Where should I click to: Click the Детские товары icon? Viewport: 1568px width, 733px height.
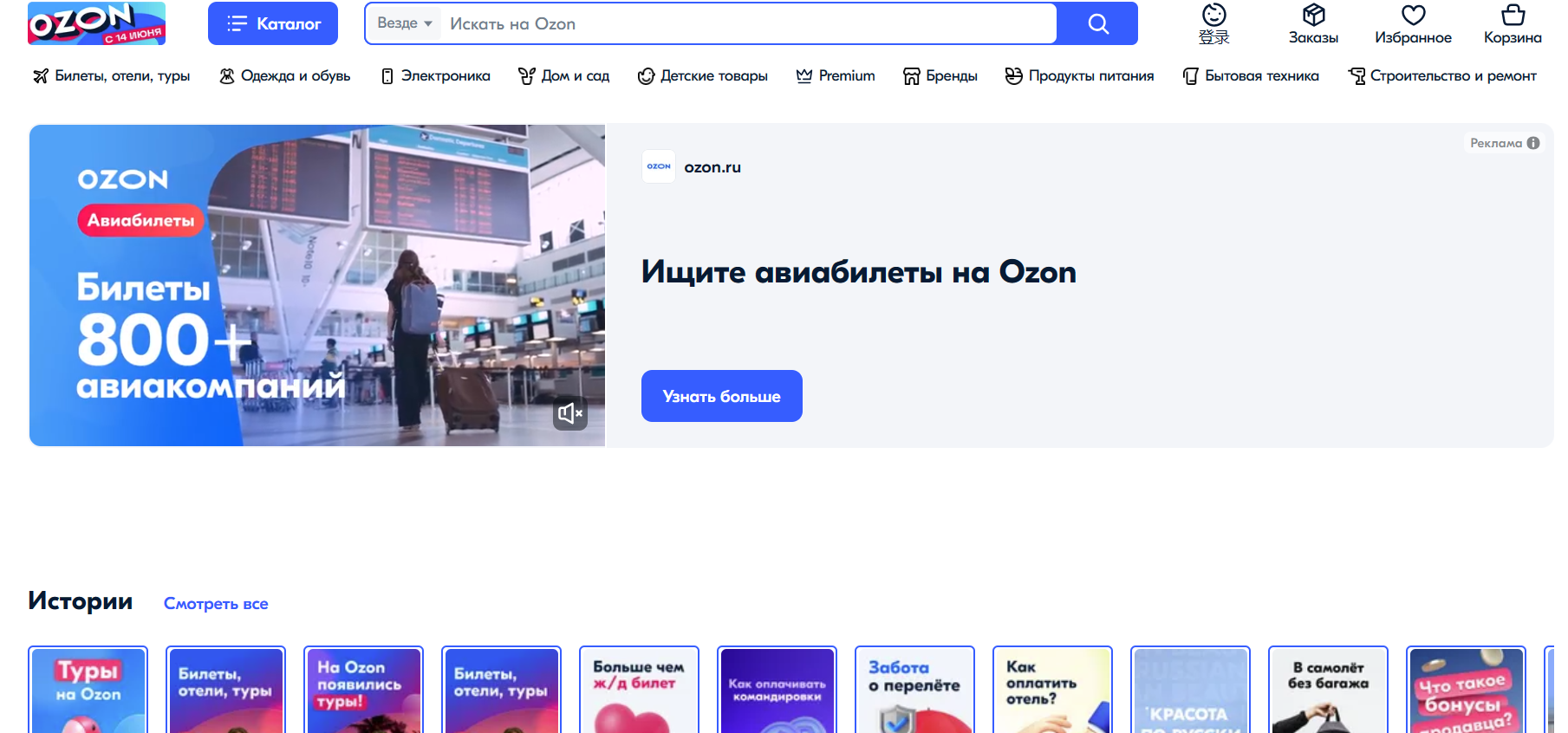coord(646,76)
